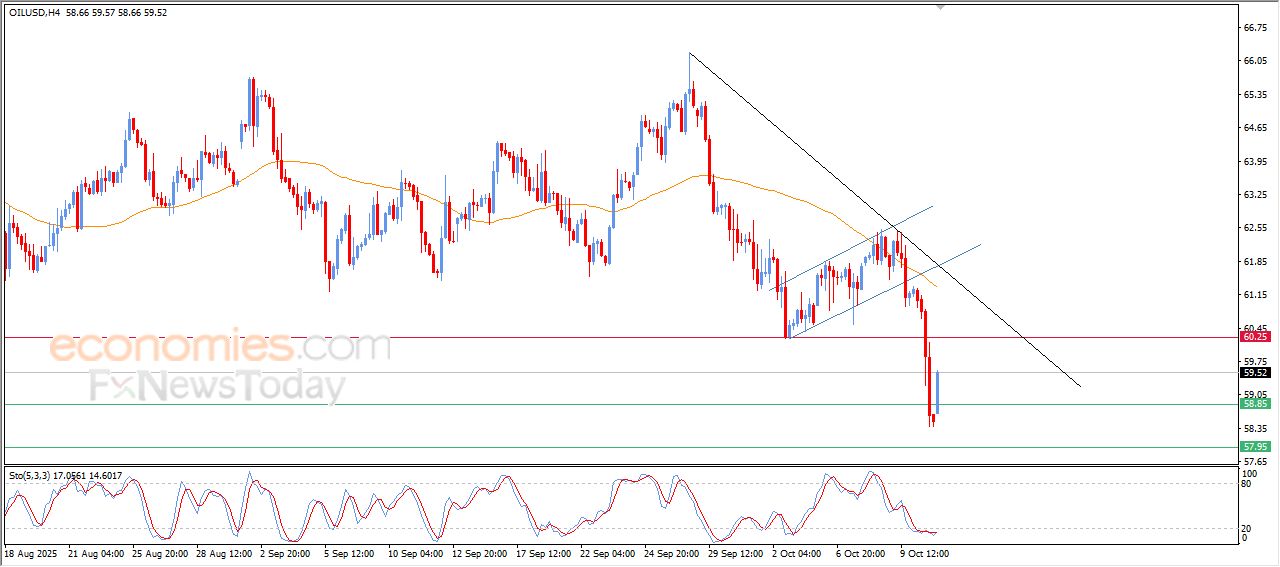Click the 63.25 price scale label
1280x567 pixels.
coord(1254,195)
